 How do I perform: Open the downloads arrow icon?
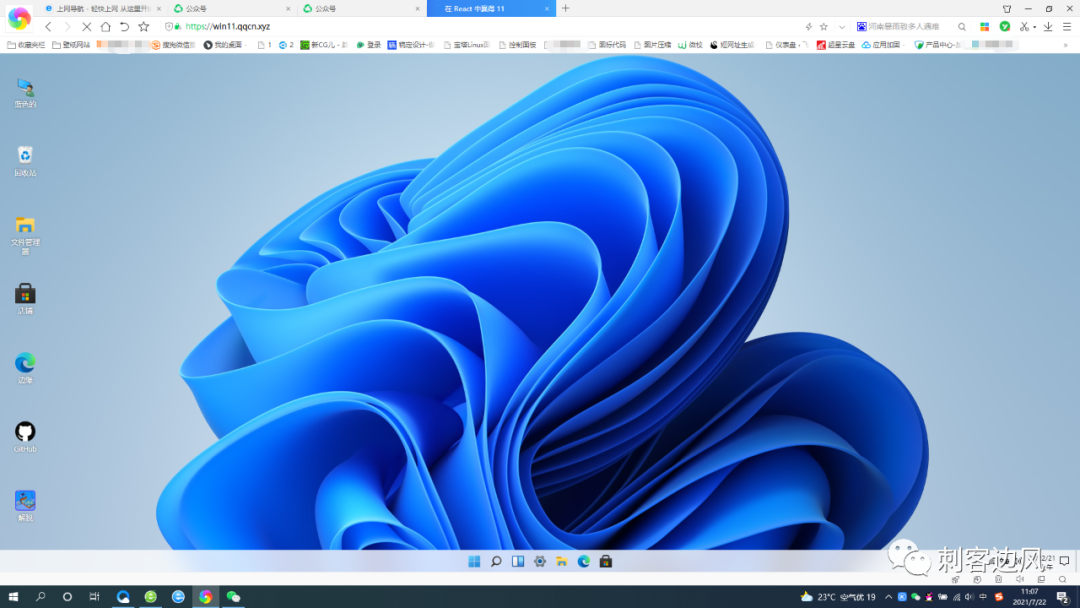click(1048, 26)
